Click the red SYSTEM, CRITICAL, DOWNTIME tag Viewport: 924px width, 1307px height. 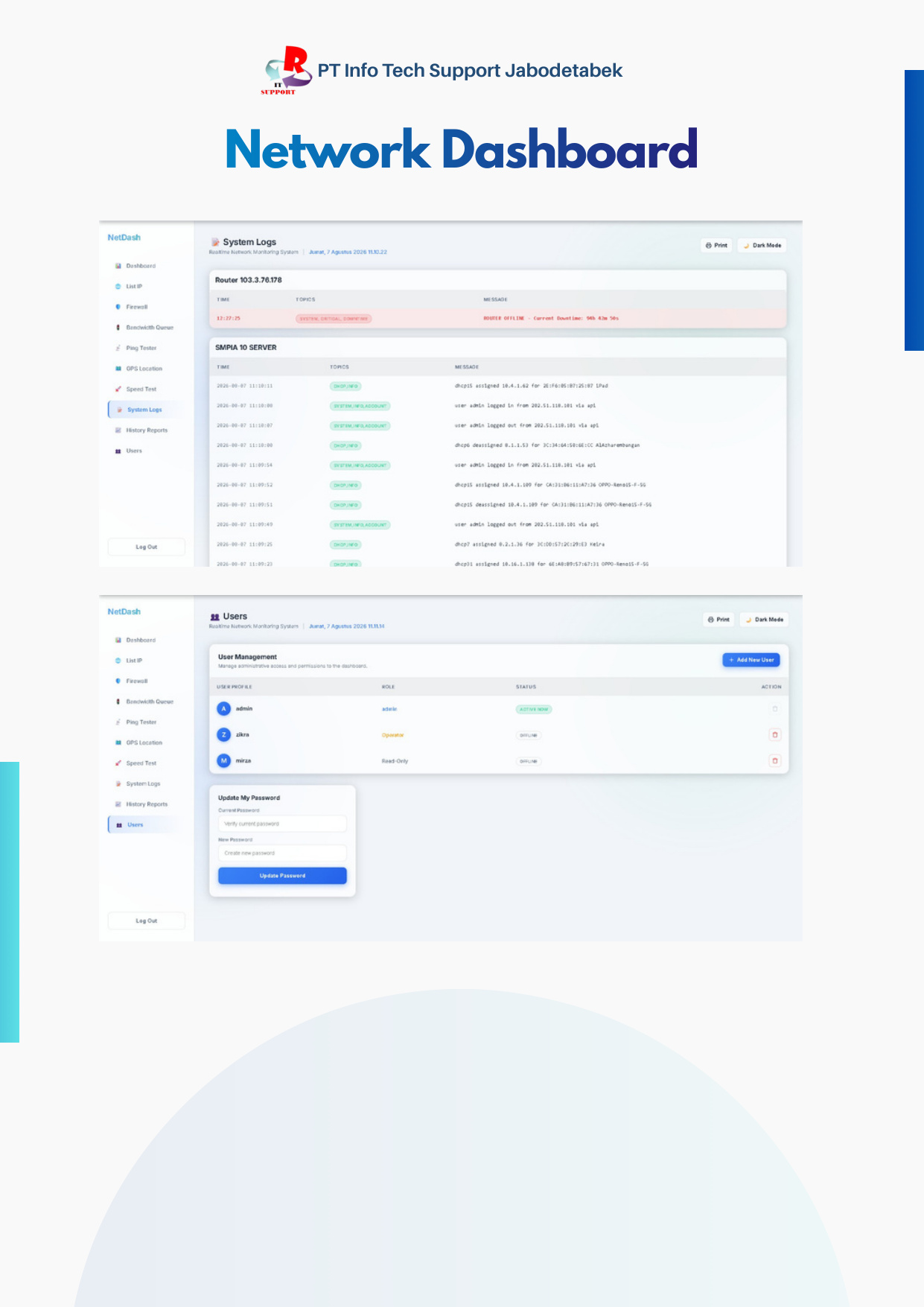[334, 319]
